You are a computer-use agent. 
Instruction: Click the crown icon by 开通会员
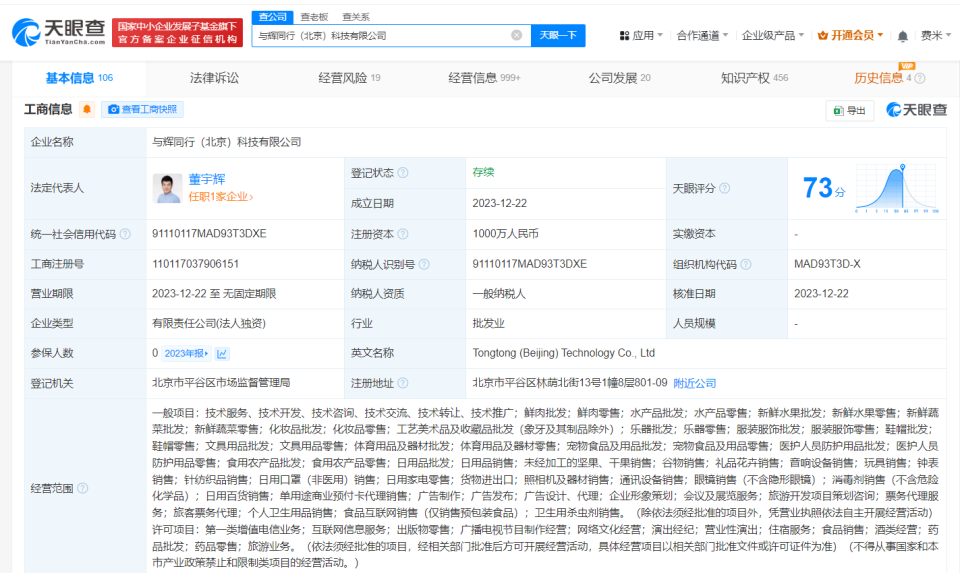coord(823,36)
